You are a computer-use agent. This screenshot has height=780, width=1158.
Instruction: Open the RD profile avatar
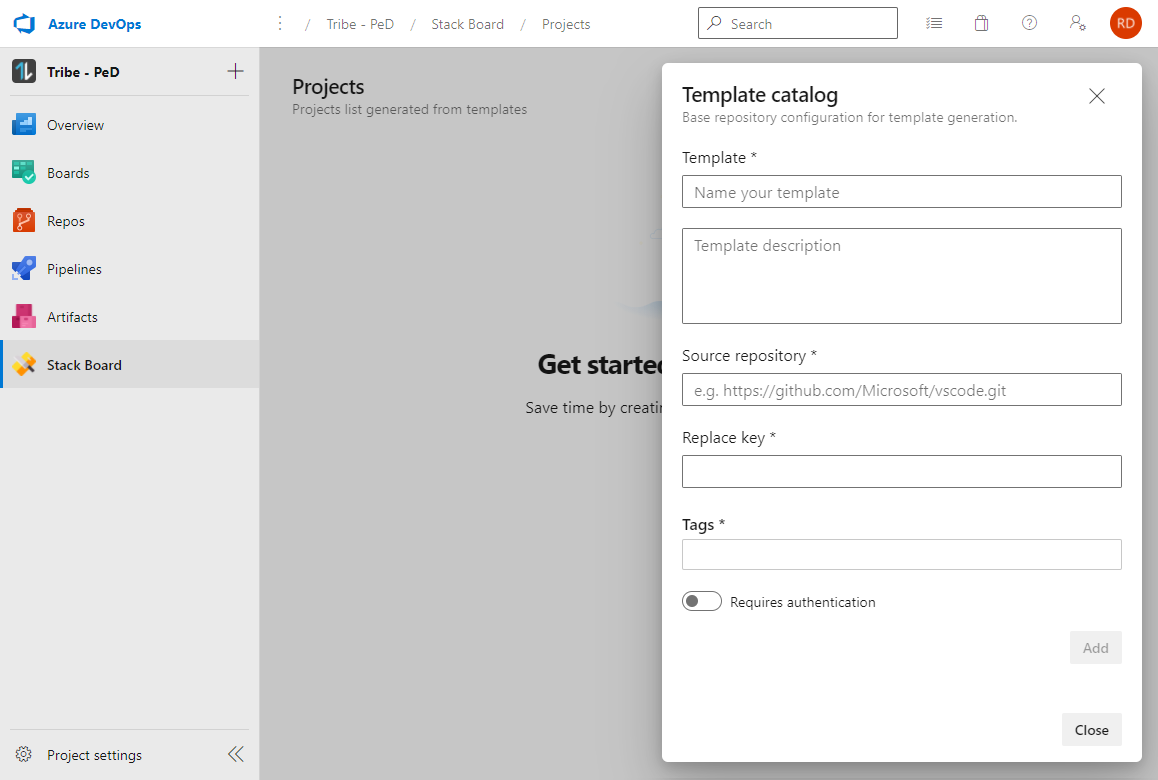click(x=1126, y=23)
